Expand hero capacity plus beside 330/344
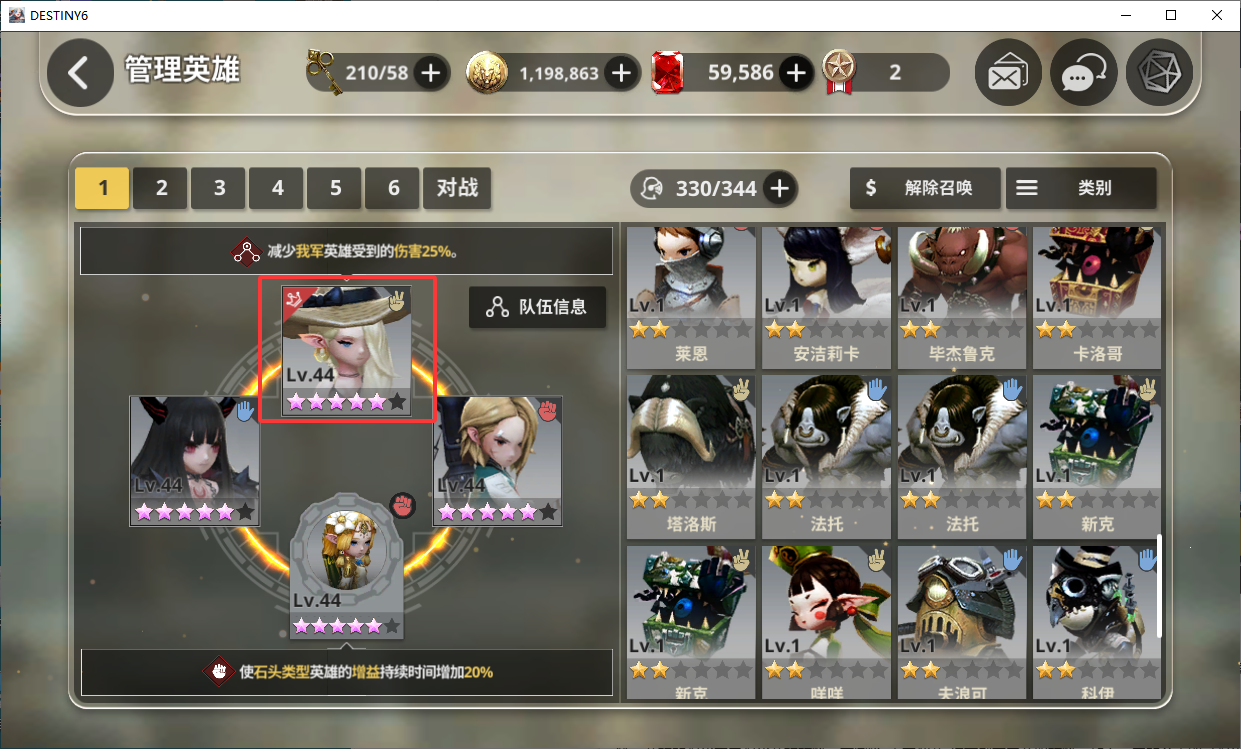The image size is (1241, 749). point(780,188)
